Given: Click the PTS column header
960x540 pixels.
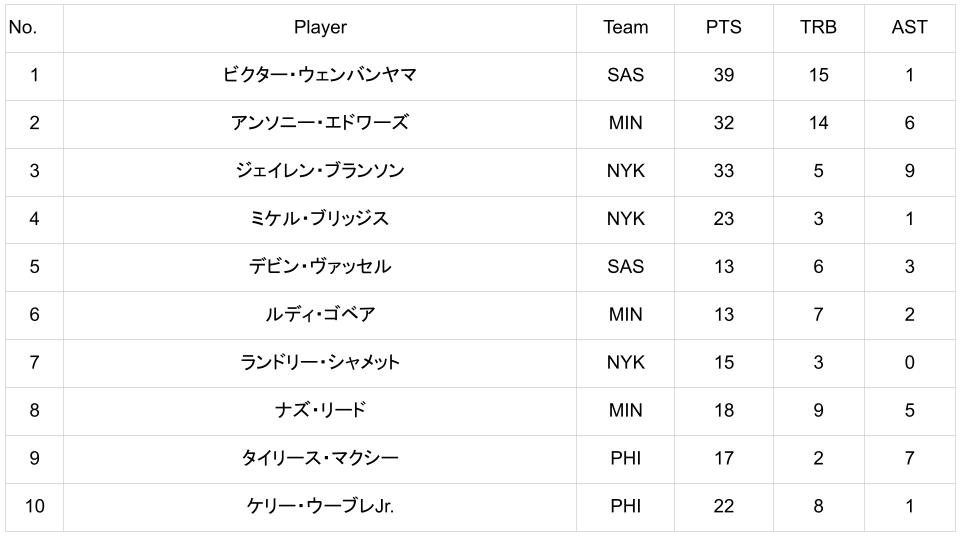Looking at the screenshot, I should (x=724, y=28).
